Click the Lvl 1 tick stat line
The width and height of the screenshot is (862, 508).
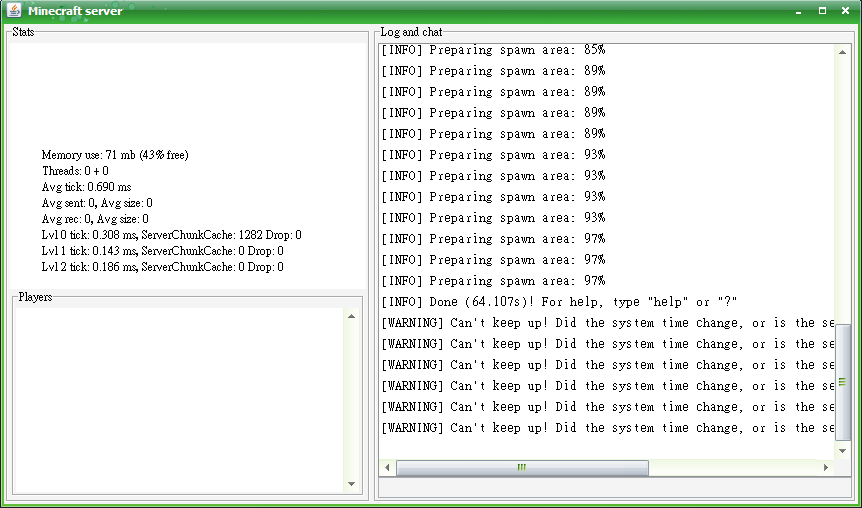tap(163, 251)
